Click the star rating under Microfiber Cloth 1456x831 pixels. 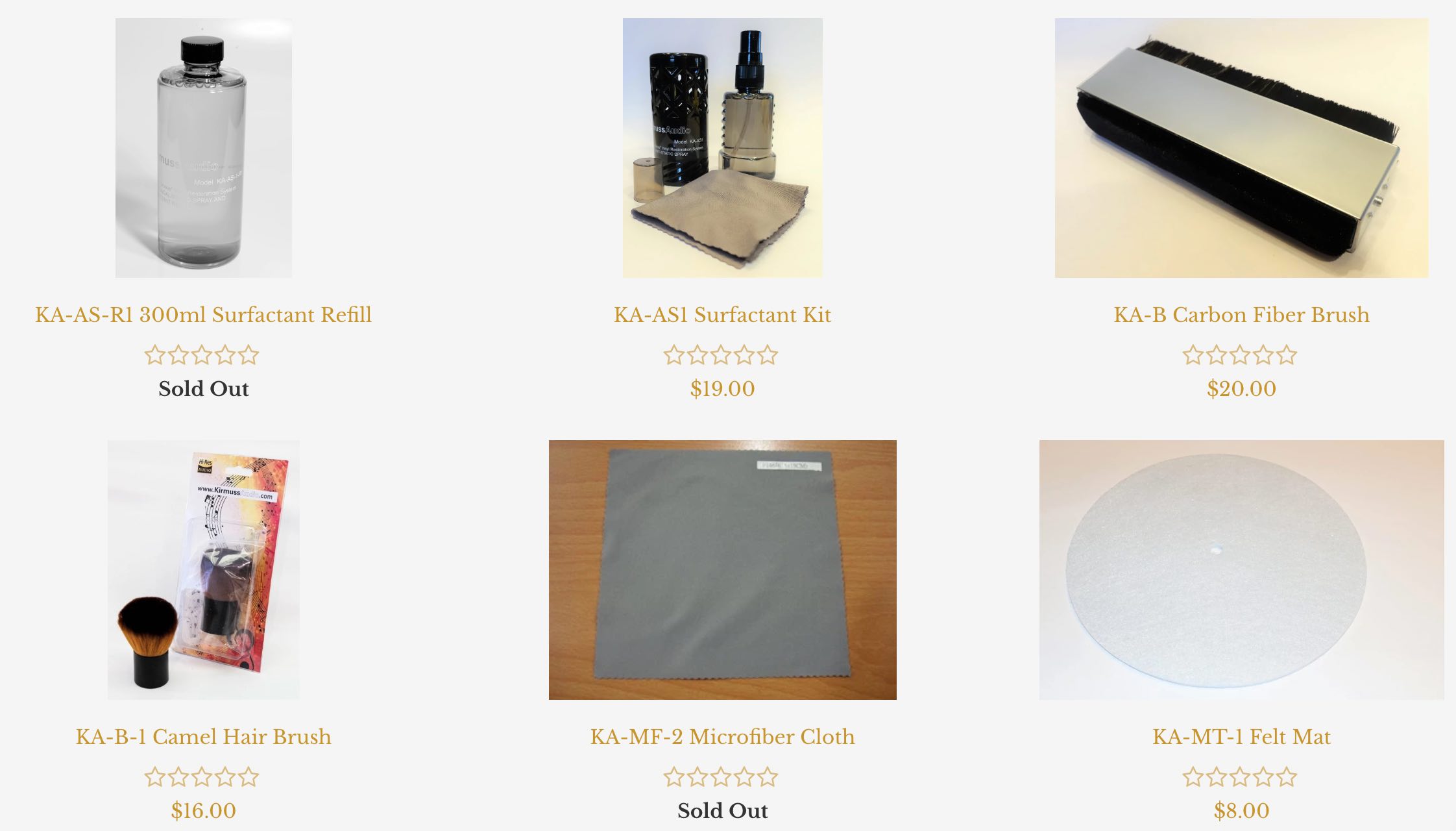pyautogui.click(x=721, y=777)
